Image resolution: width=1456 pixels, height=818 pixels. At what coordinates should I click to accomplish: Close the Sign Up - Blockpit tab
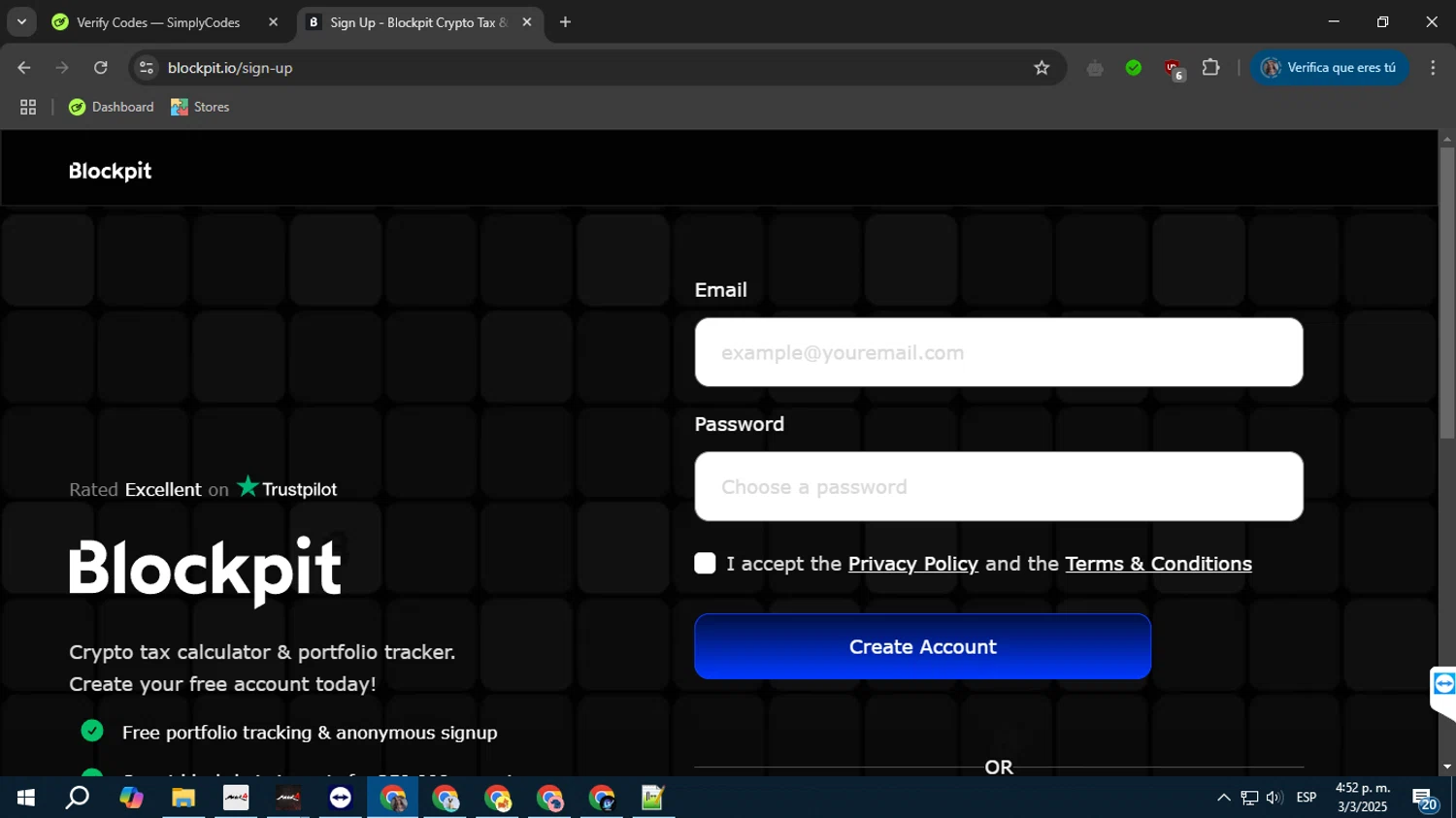(527, 22)
